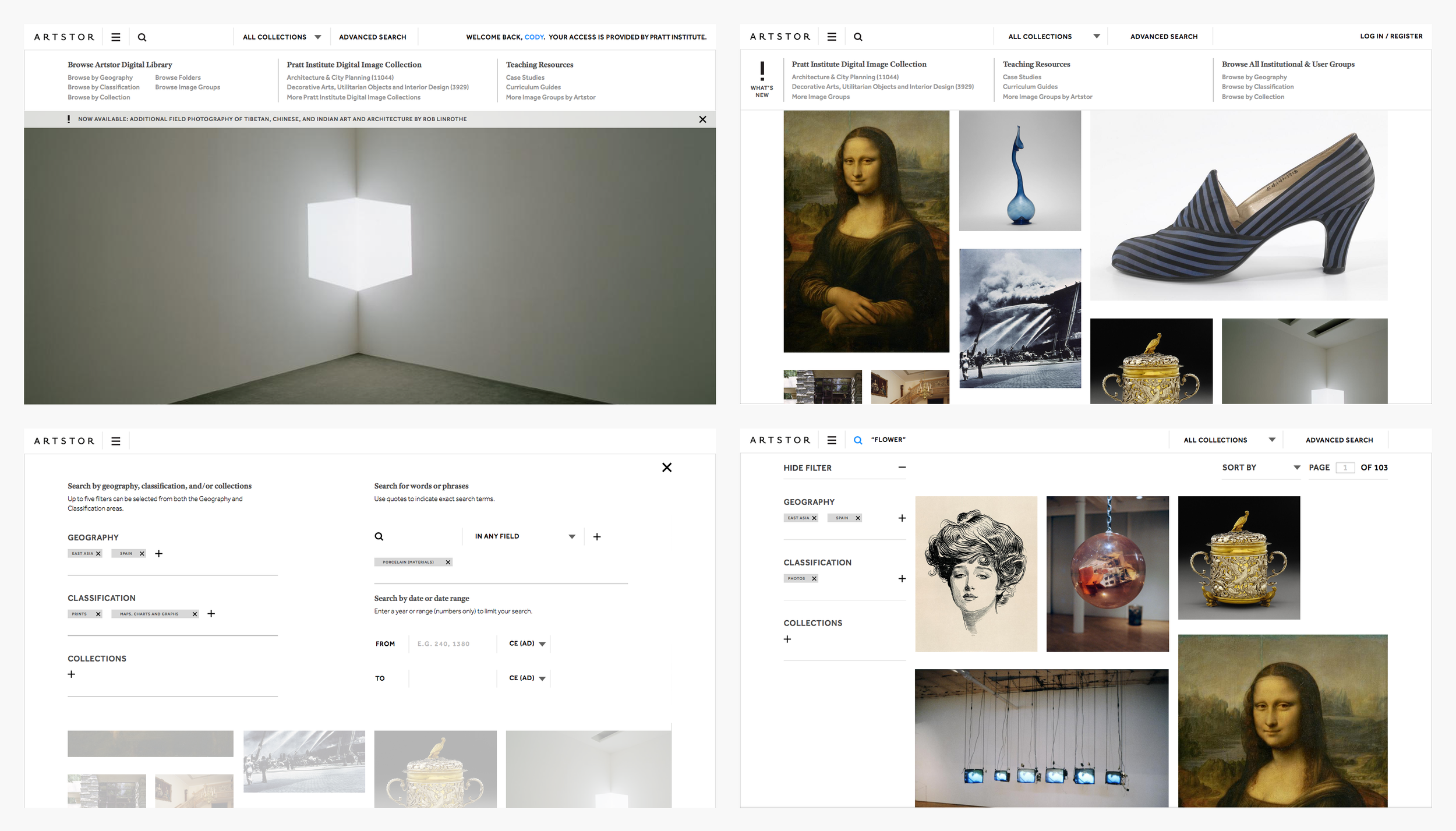Open red sphere sculpture thumbnail in results
The image size is (1456, 831).
pyautogui.click(x=1107, y=574)
